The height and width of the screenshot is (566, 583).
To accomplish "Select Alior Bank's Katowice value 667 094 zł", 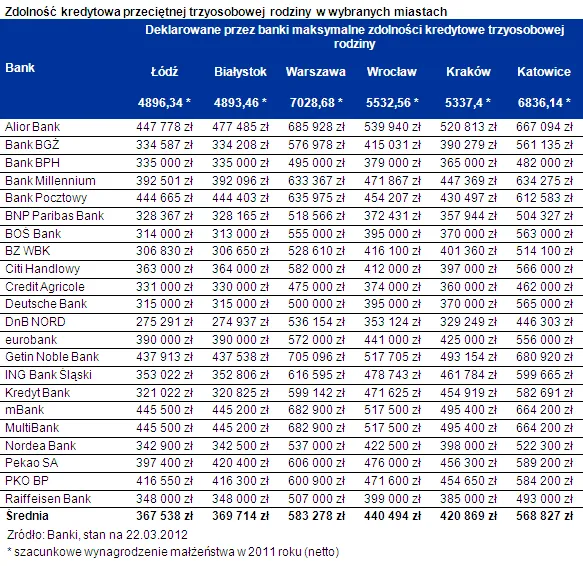I will point(544,127).
